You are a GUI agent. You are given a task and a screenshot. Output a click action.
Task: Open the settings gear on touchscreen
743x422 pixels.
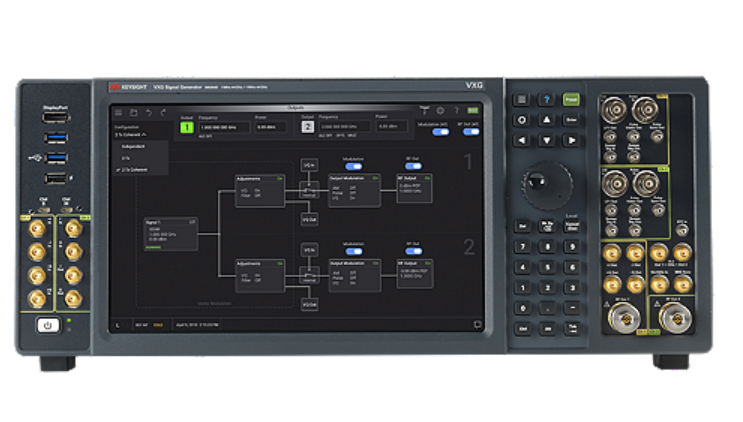(440, 111)
